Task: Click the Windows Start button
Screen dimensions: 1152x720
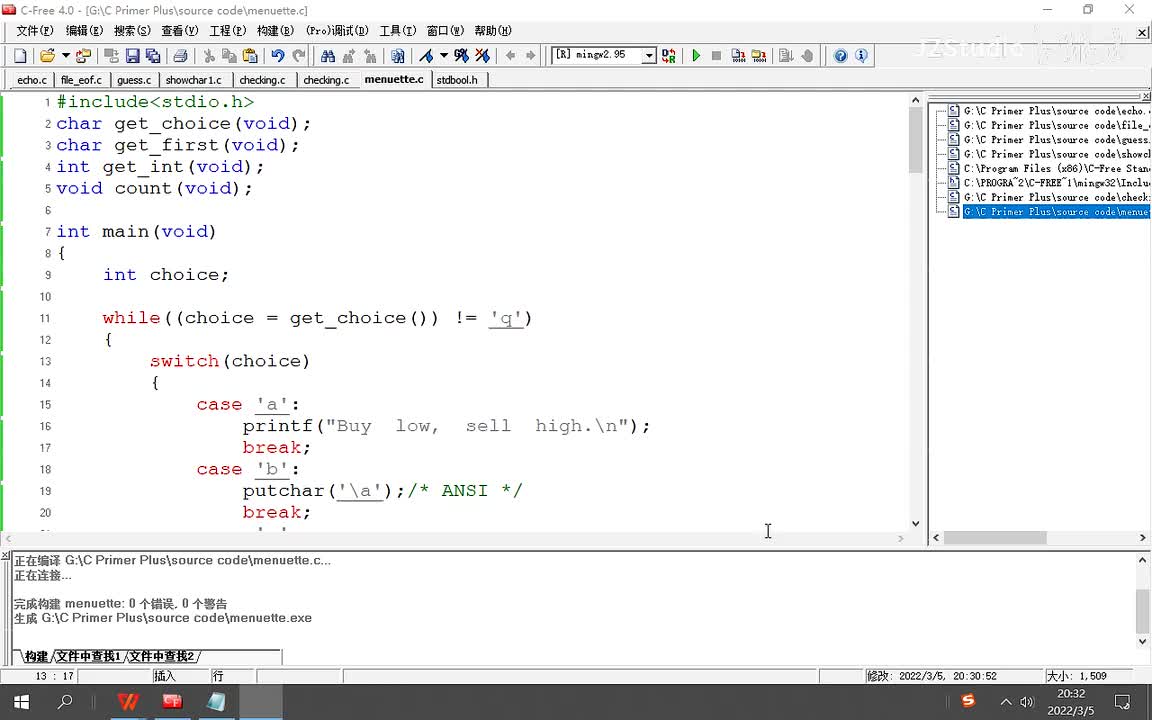Action: (x=21, y=702)
